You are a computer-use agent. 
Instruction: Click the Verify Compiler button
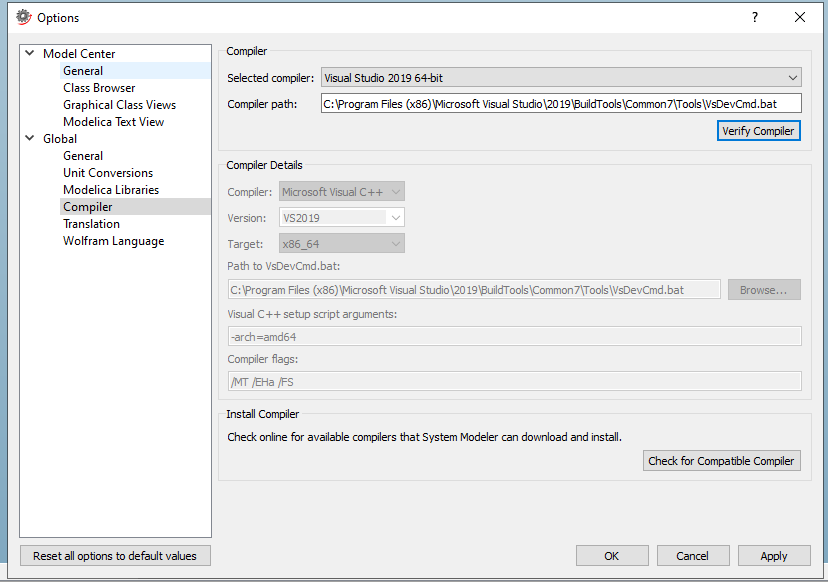click(x=758, y=131)
